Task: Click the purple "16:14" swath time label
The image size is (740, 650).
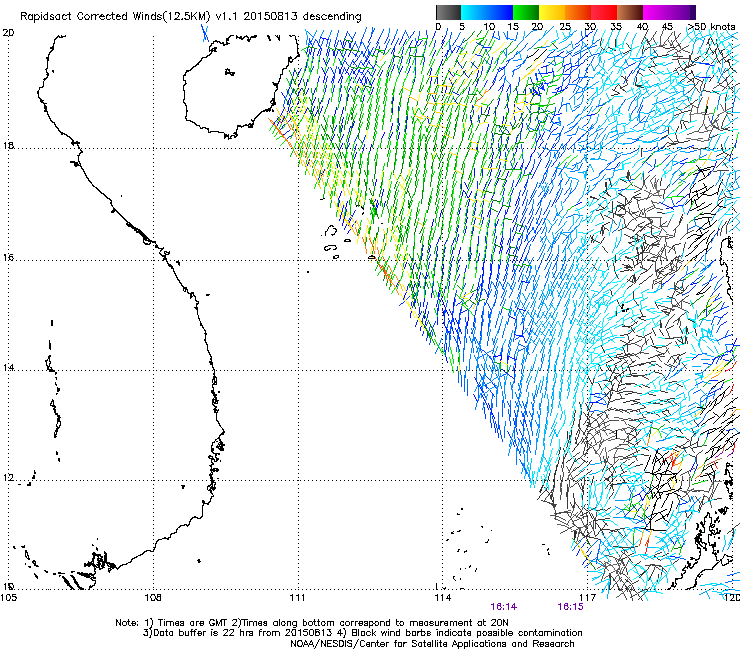Action: [504, 607]
